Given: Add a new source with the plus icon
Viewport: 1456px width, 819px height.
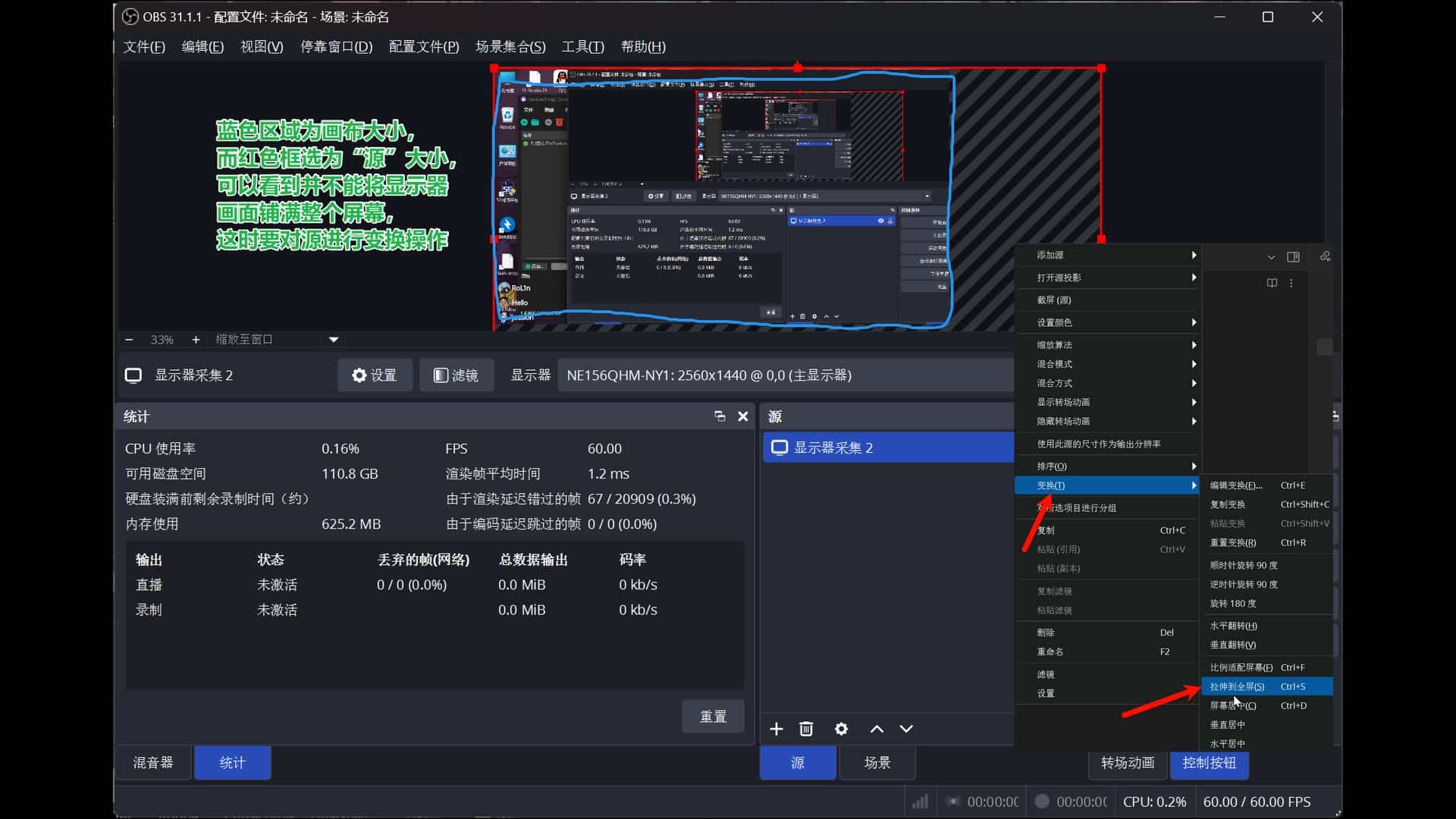Looking at the screenshot, I should click(x=776, y=729).
